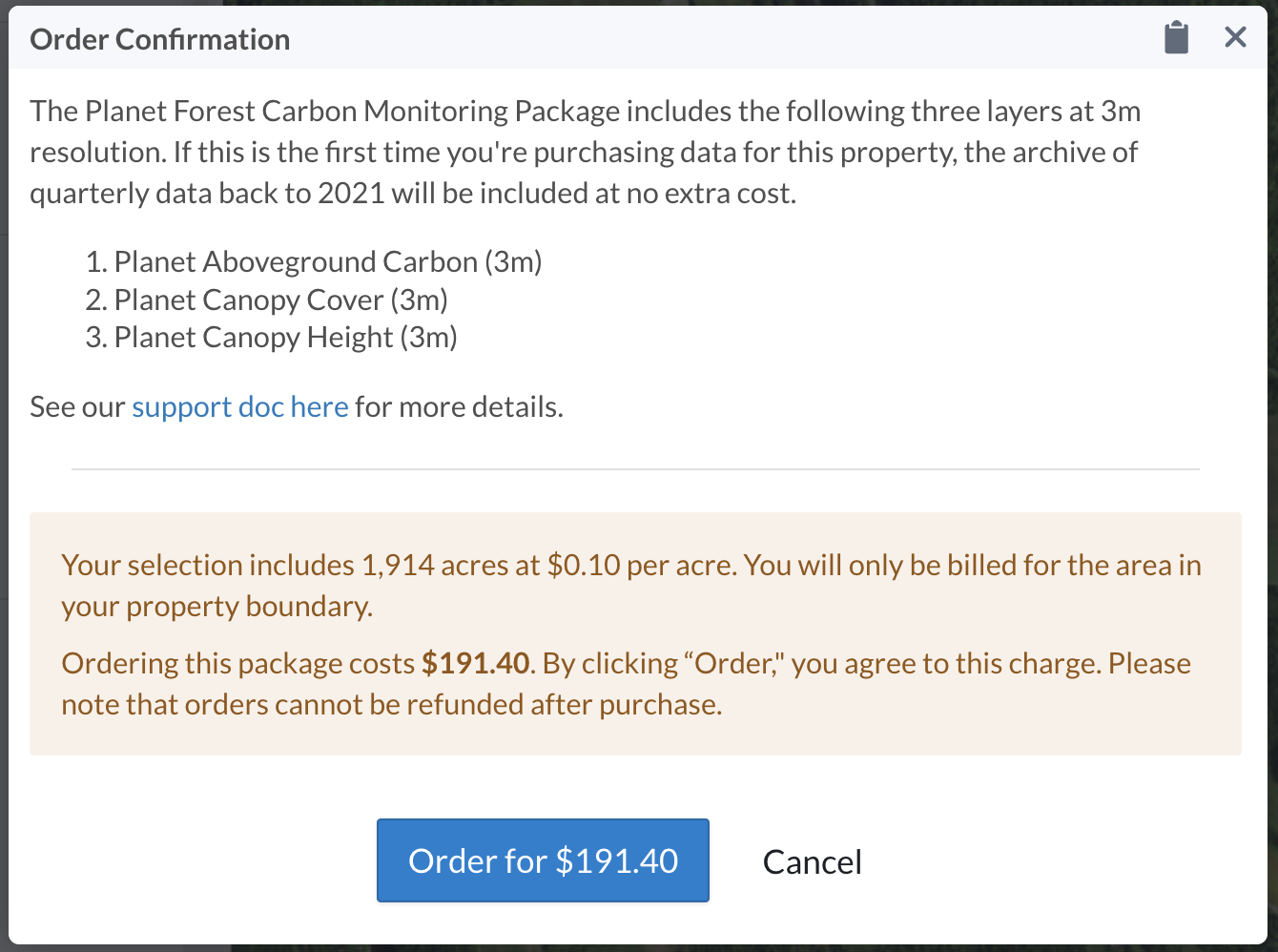The image size is (1278, 952).
Task: Click empty area of dialog header bar
Action: (x=725, y=38)
